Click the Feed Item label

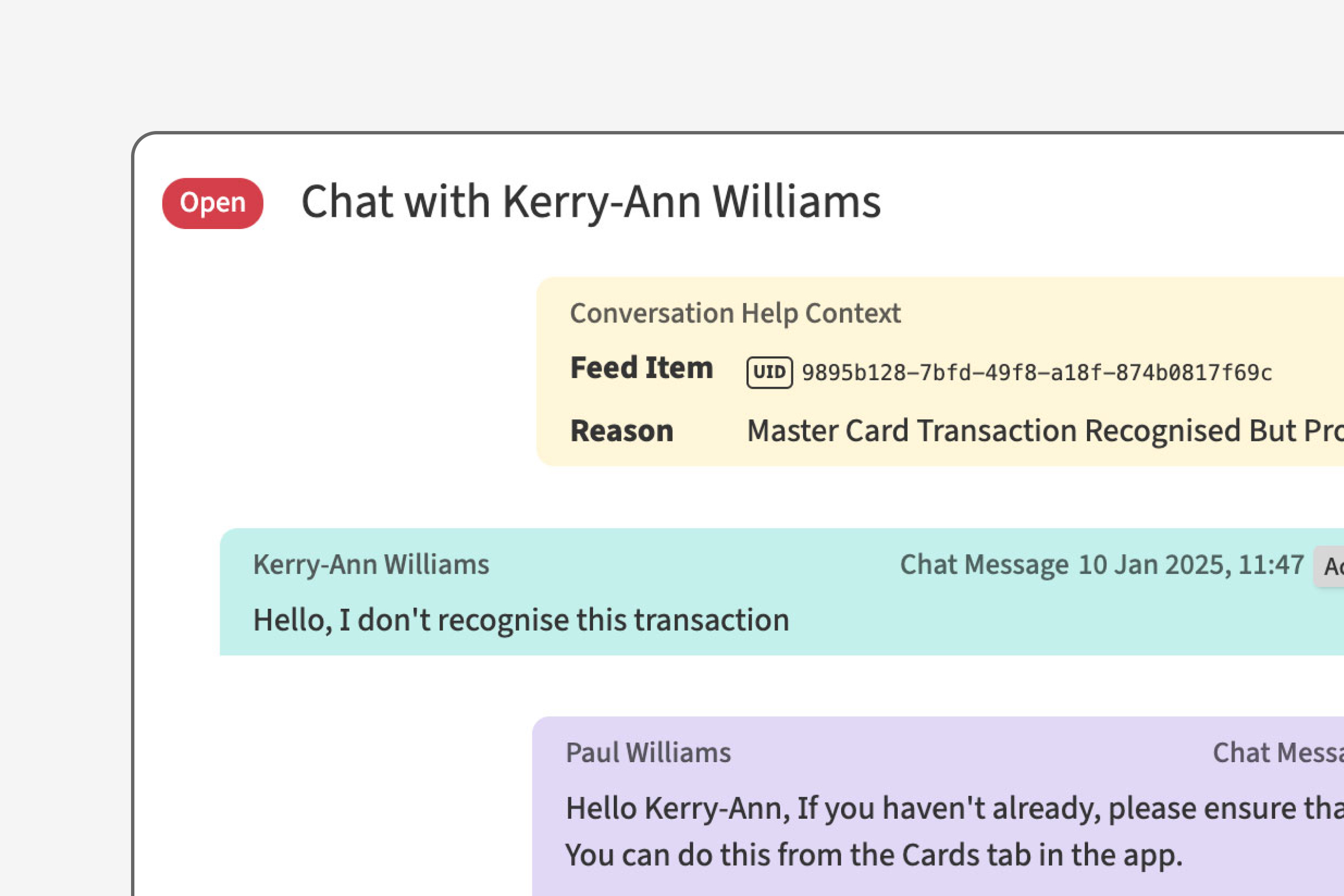(641, 367)
